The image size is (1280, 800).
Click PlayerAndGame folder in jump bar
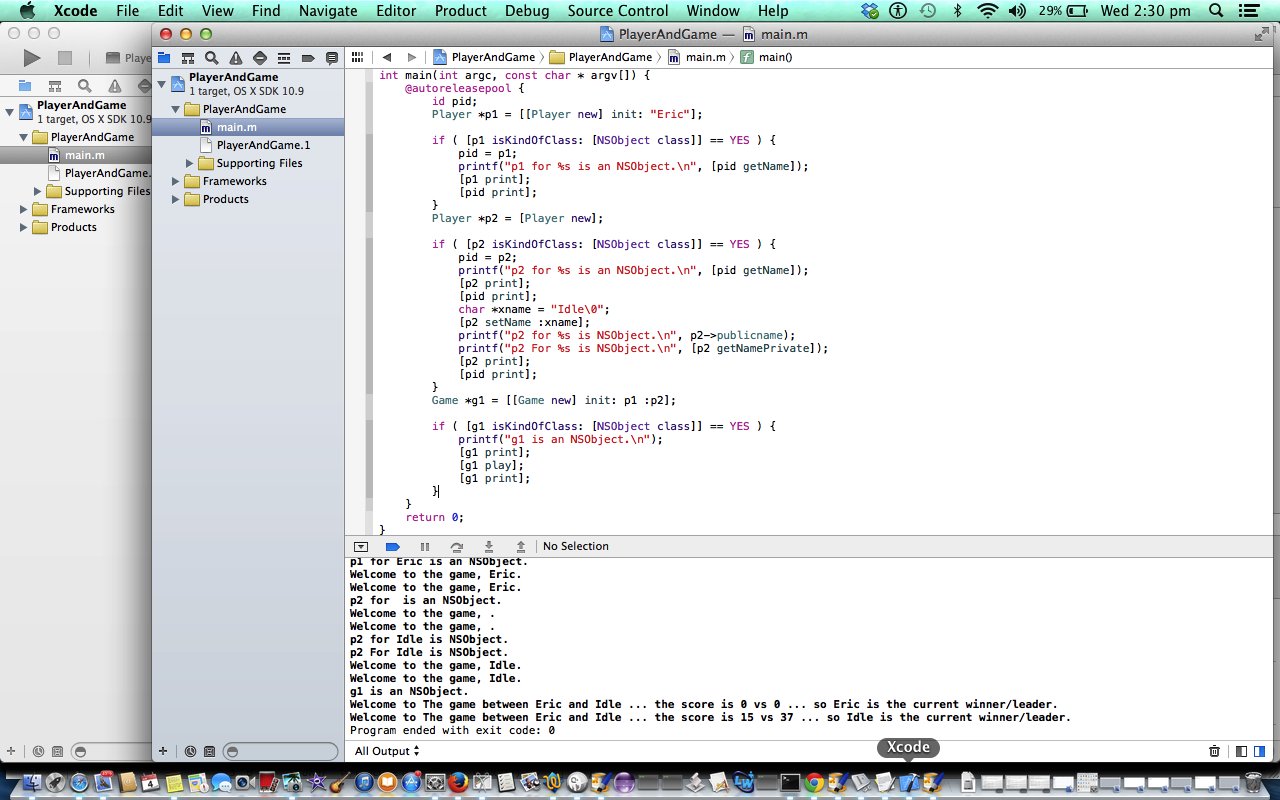601,58
